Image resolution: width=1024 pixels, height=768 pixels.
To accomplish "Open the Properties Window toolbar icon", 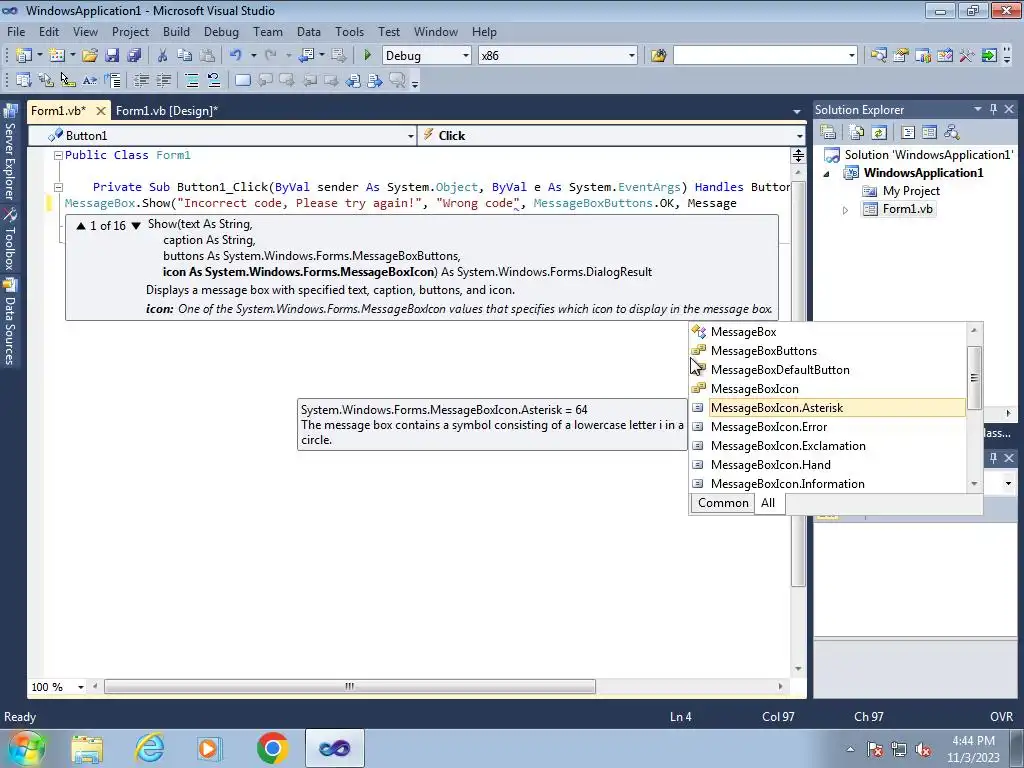I will coord(901,56).
